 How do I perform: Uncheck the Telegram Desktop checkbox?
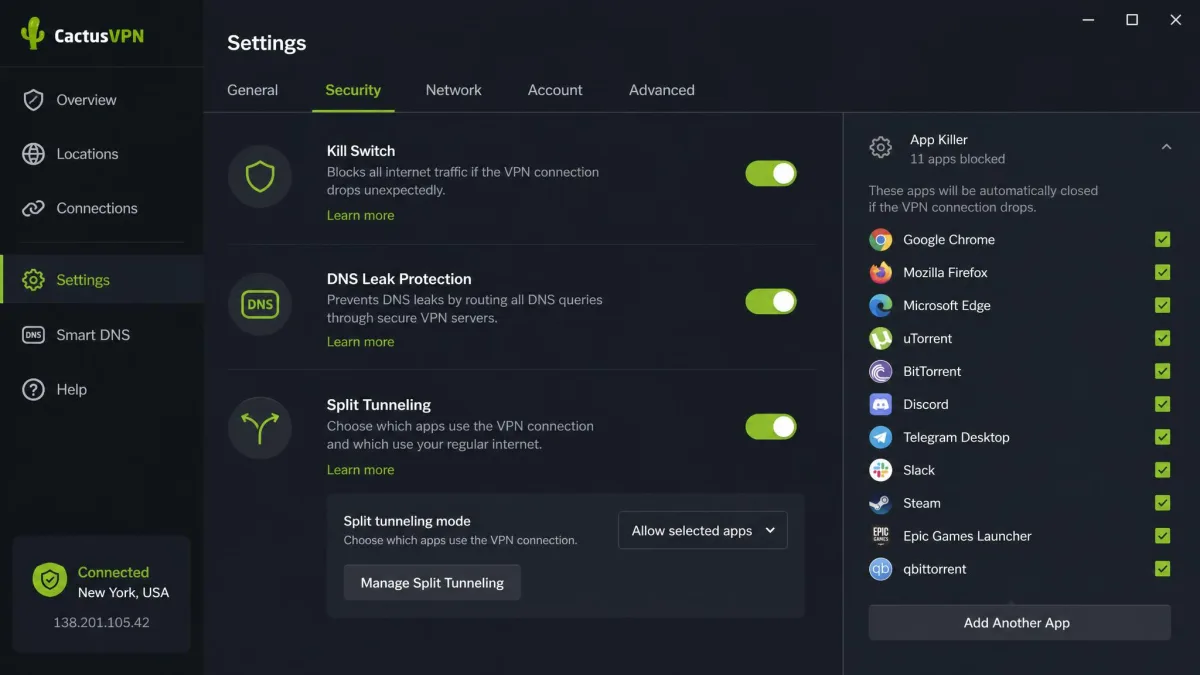coord(1163,437)
